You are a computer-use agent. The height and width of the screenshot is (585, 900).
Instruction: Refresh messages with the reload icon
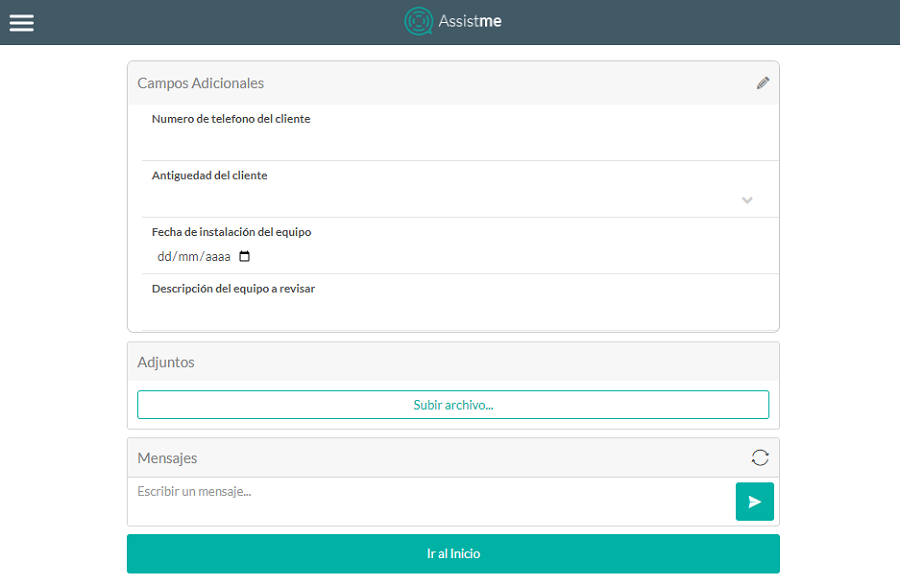pyautogui.click(x=760, y=457)
